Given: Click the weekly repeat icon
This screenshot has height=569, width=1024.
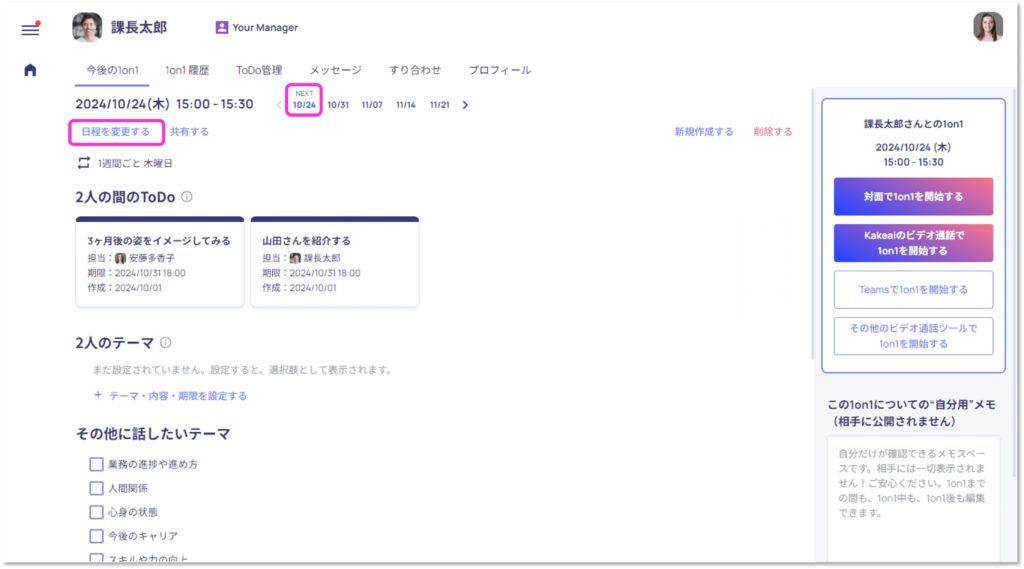Looking at the screenshot, I should (x=84, y=163).
